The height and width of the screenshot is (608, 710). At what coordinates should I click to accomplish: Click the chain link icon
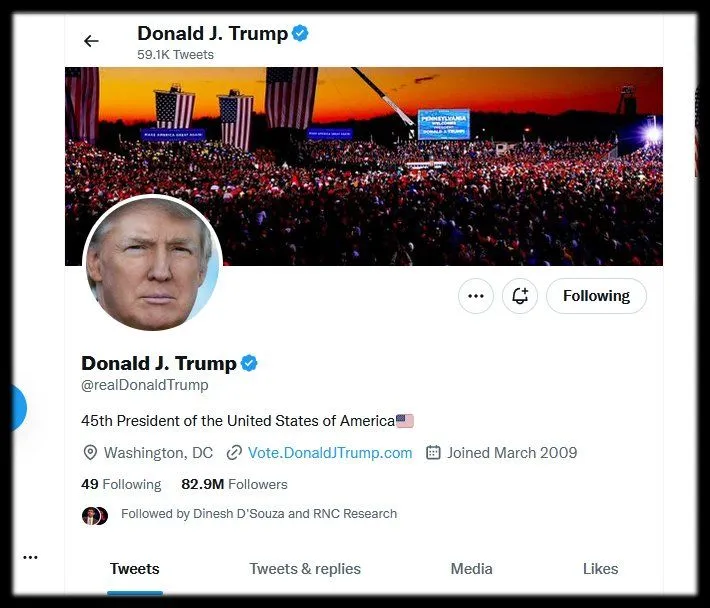coord(234,453)
